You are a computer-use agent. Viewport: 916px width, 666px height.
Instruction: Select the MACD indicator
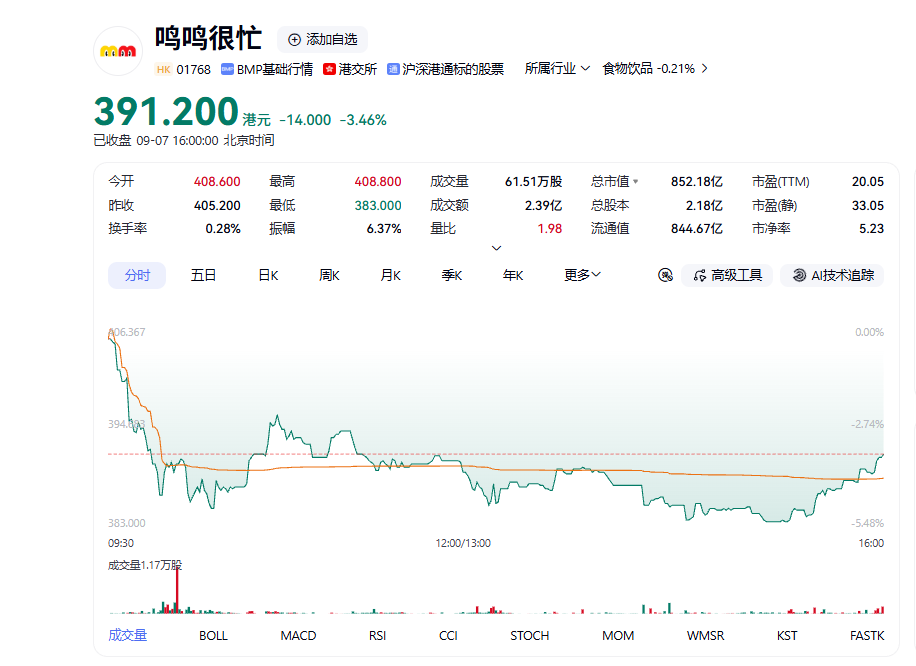pos(298,636)
